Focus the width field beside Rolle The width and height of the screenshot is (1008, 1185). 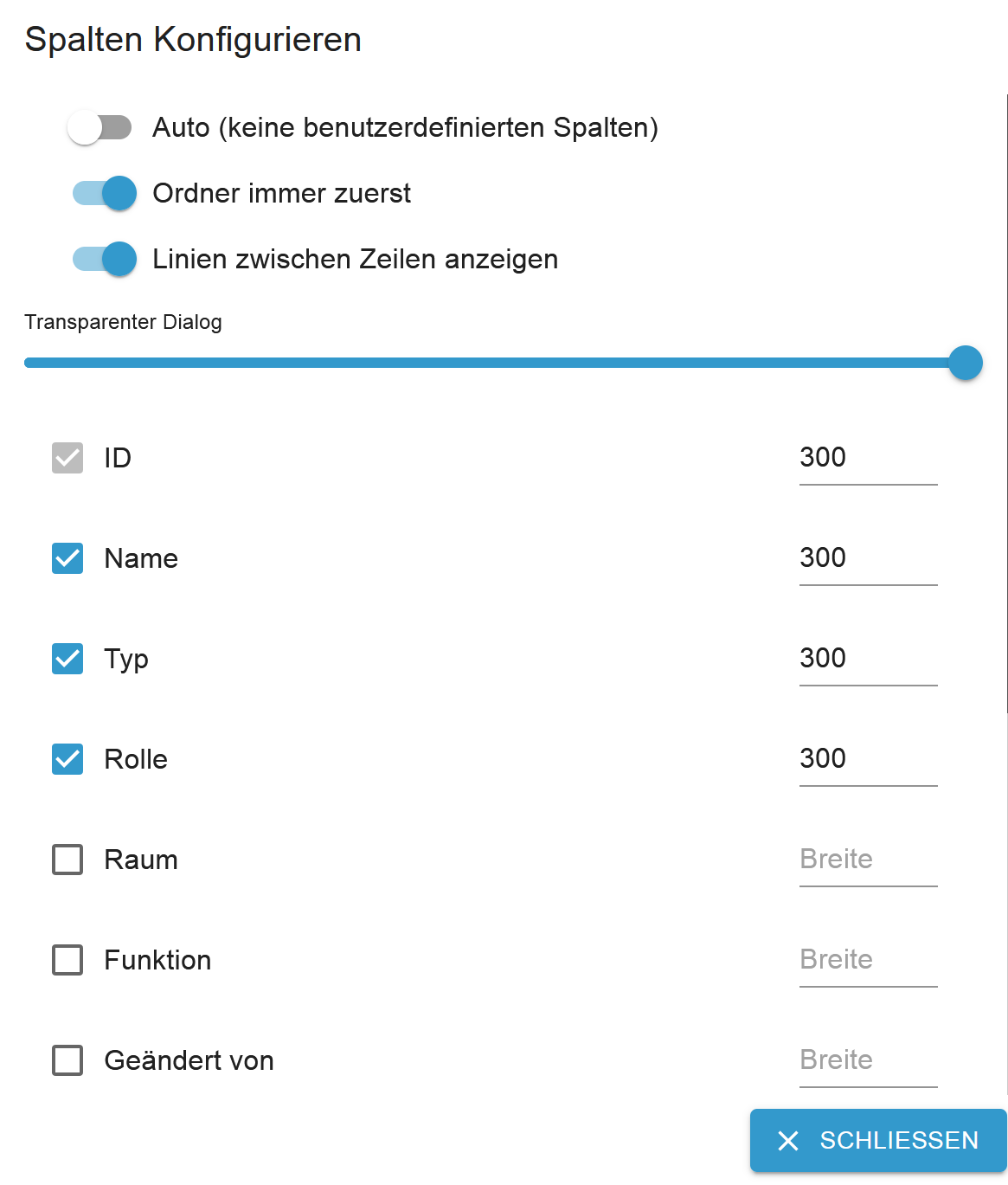coord(865,764)
